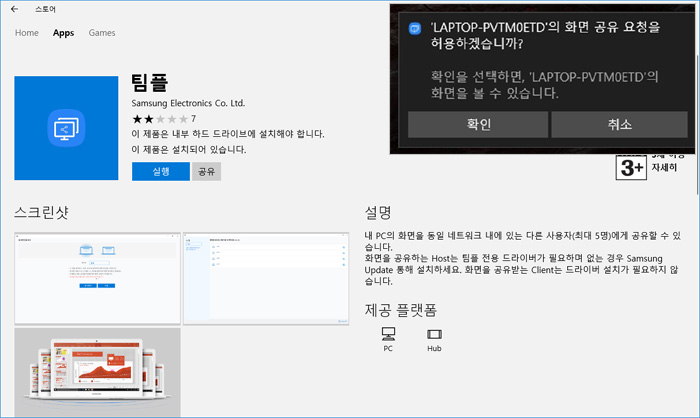Click the 팀플 app title

(150, 83)
